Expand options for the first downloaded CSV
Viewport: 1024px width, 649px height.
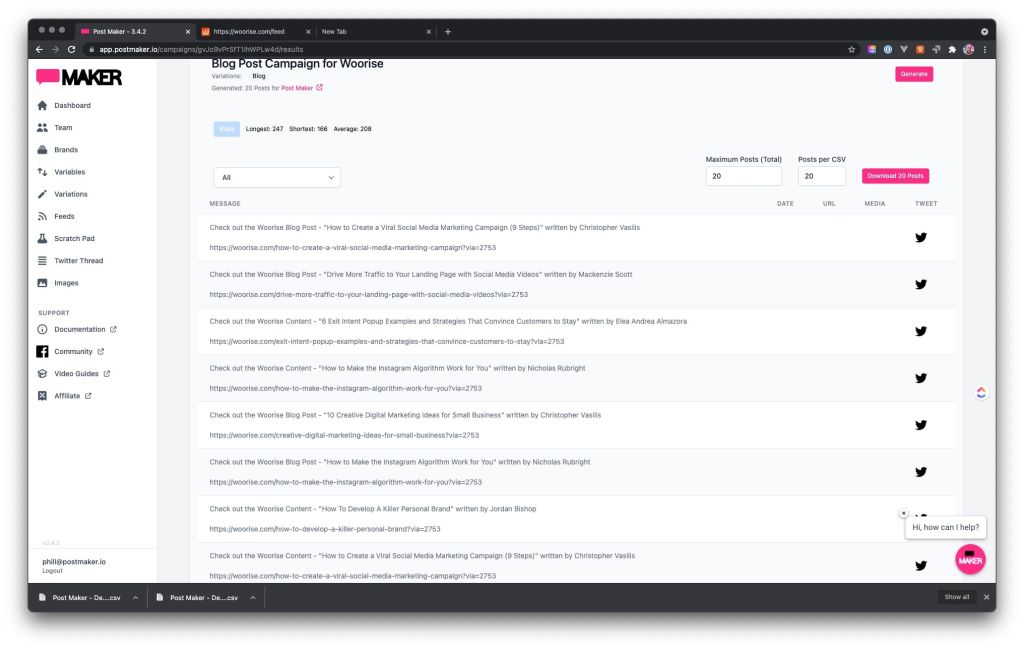pos(135,597)
